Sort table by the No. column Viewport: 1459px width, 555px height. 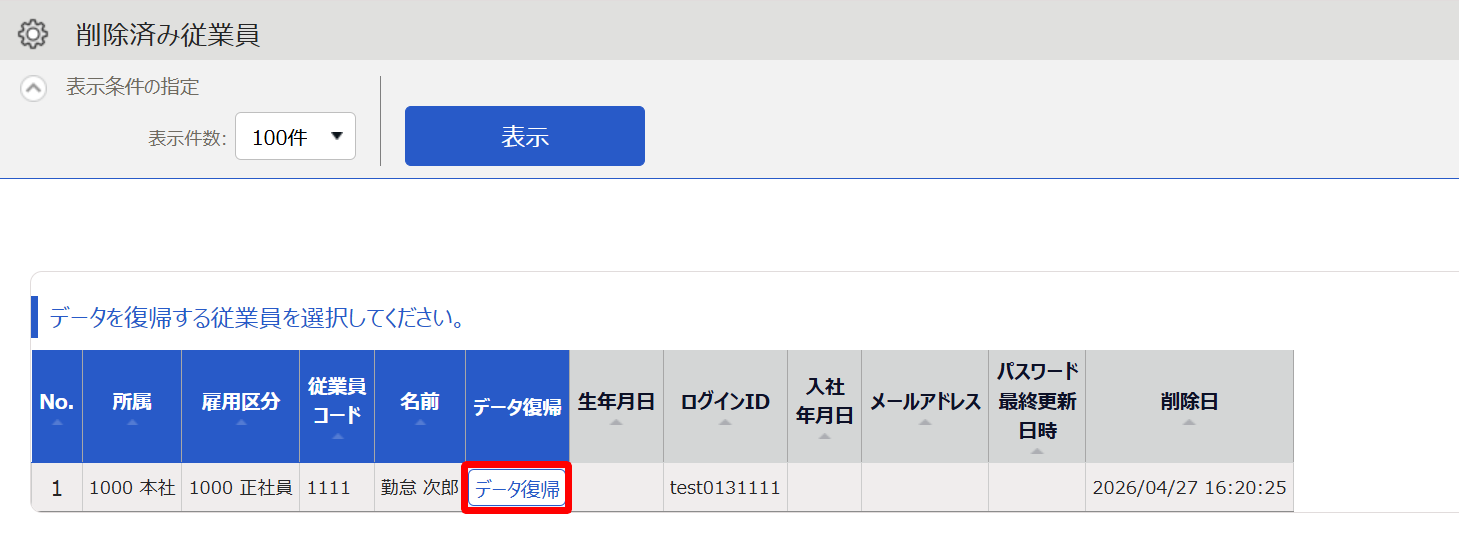pyautogui.click(x=57, y=406)
